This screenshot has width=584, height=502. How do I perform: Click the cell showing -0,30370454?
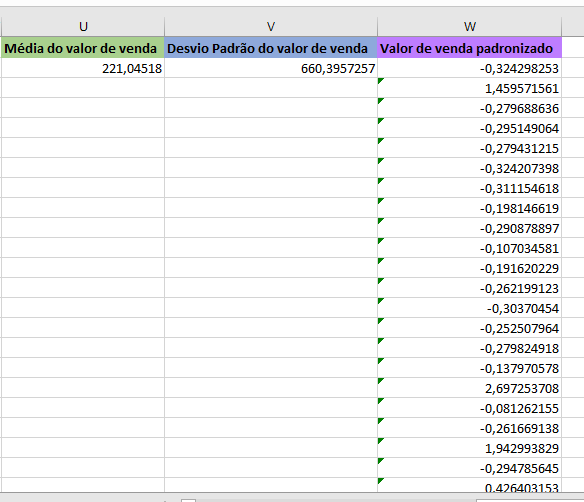pos(469,308)
